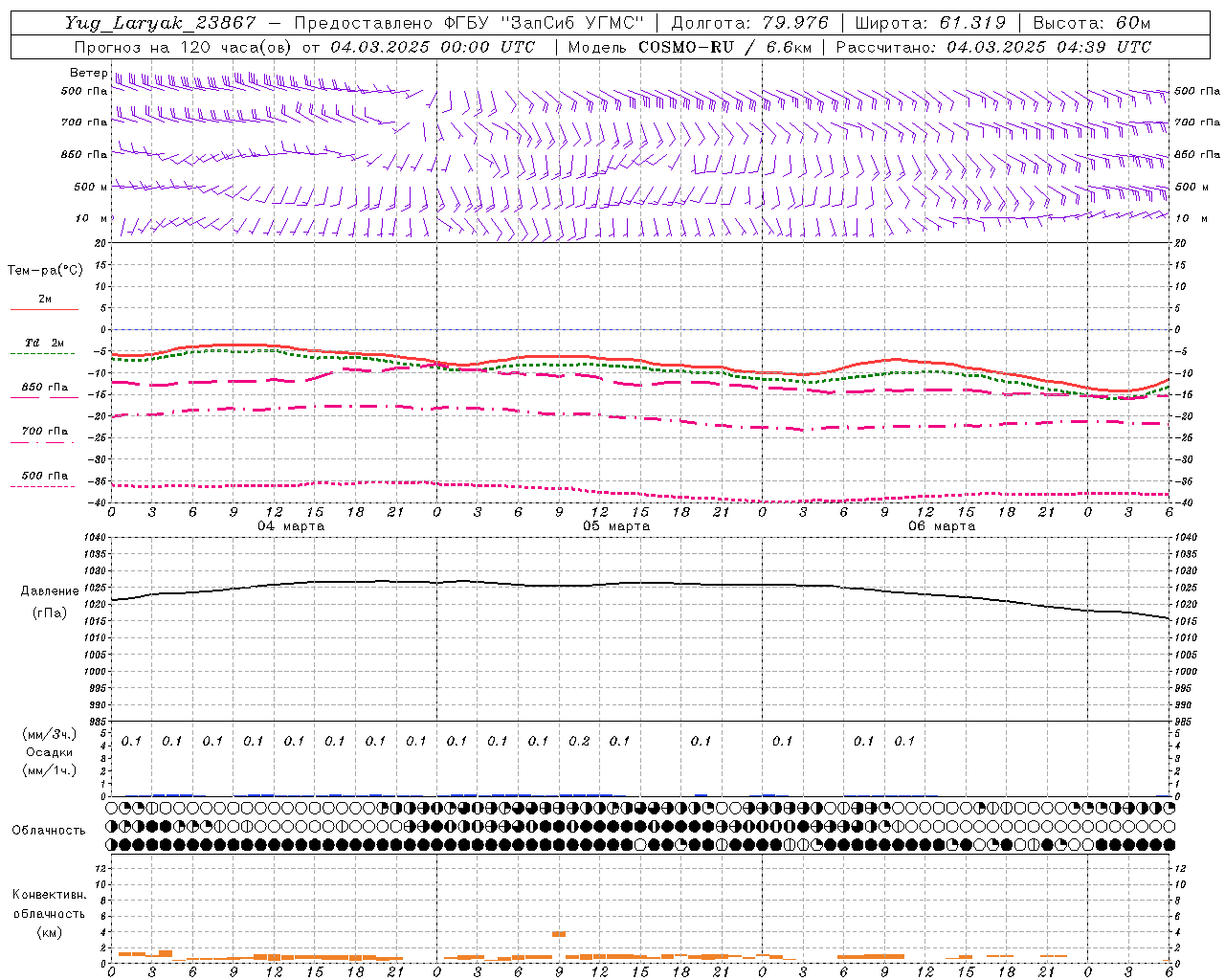
Task: Click the 850 гПа temperature legend label
Action: [45, 388]
